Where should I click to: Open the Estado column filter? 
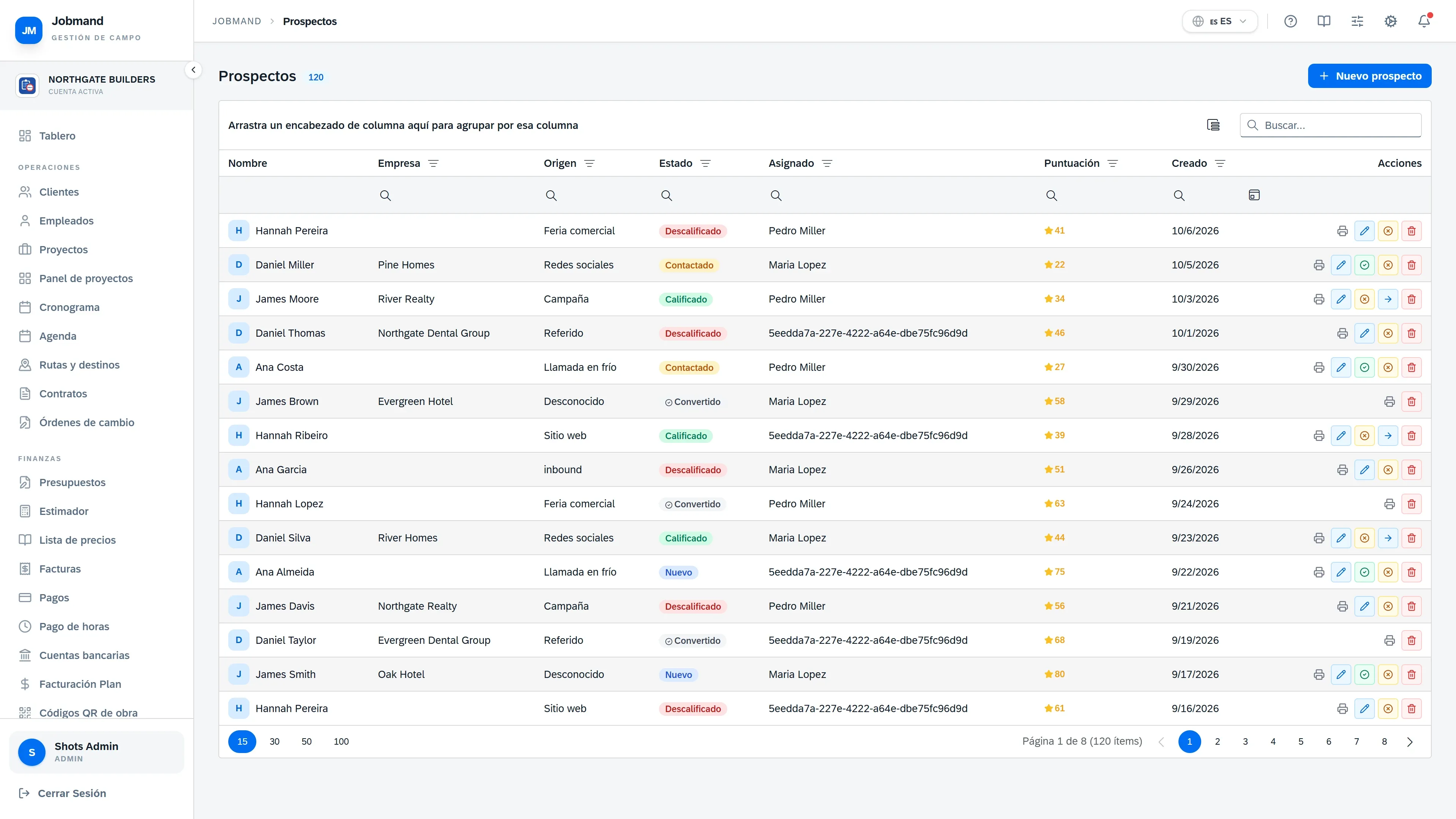coord(705,163)
